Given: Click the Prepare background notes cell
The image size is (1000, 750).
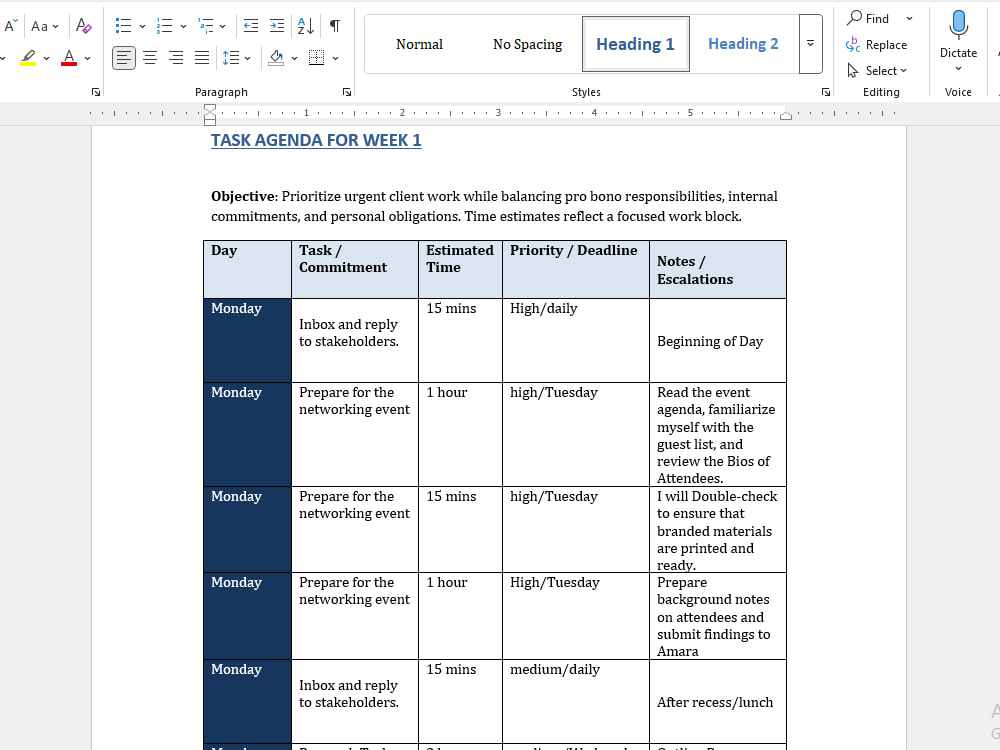Looking at the screenshot, I should (717, 616).
